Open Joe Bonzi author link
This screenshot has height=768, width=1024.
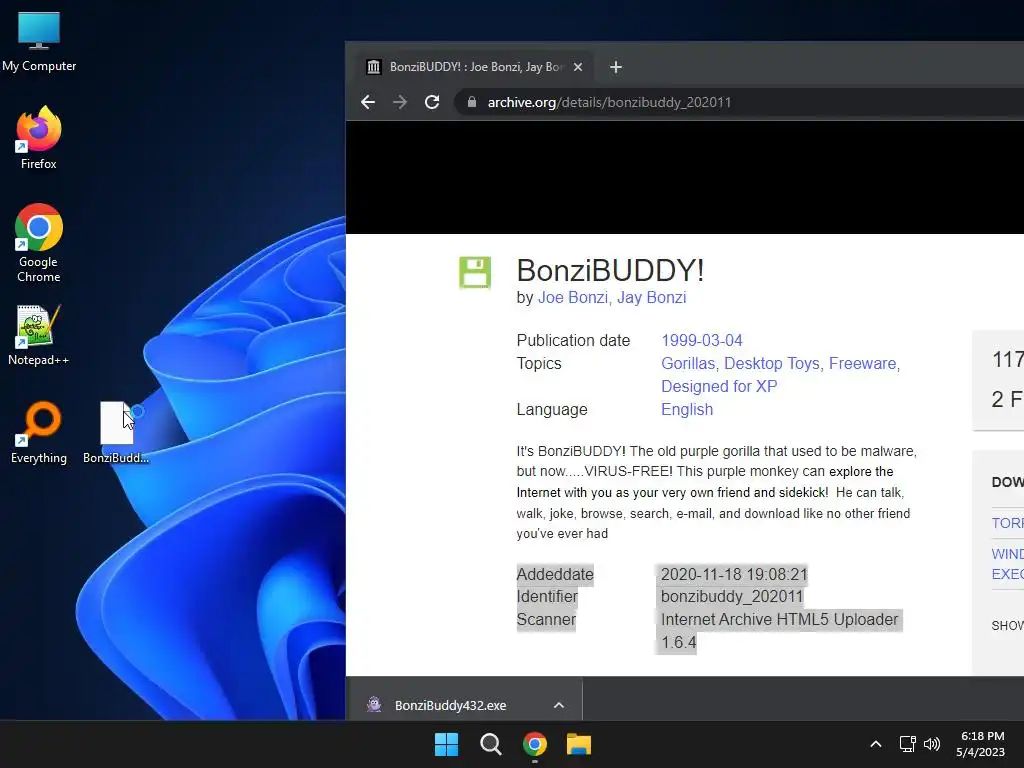(572, 298)
